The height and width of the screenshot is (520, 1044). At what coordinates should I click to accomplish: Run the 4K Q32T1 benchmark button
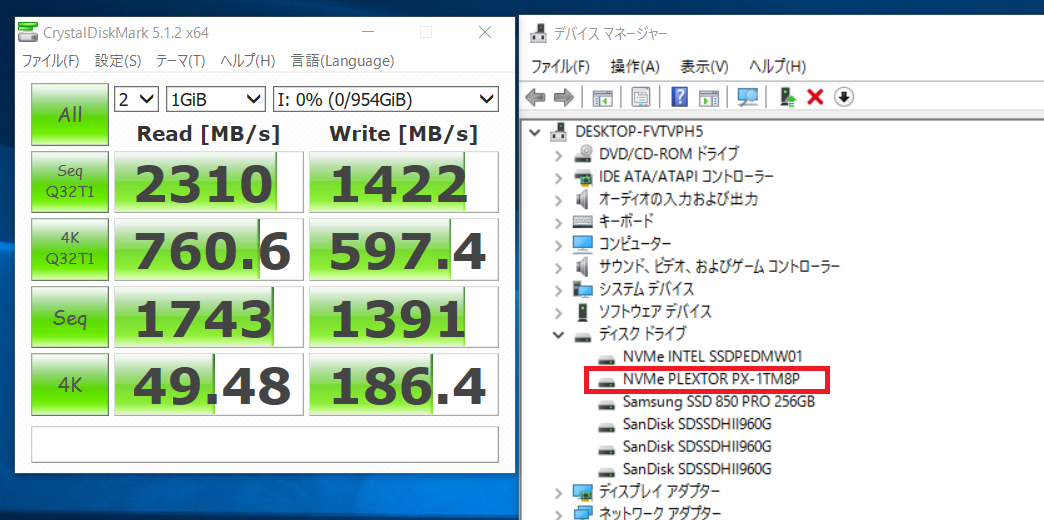pos(70,250)
